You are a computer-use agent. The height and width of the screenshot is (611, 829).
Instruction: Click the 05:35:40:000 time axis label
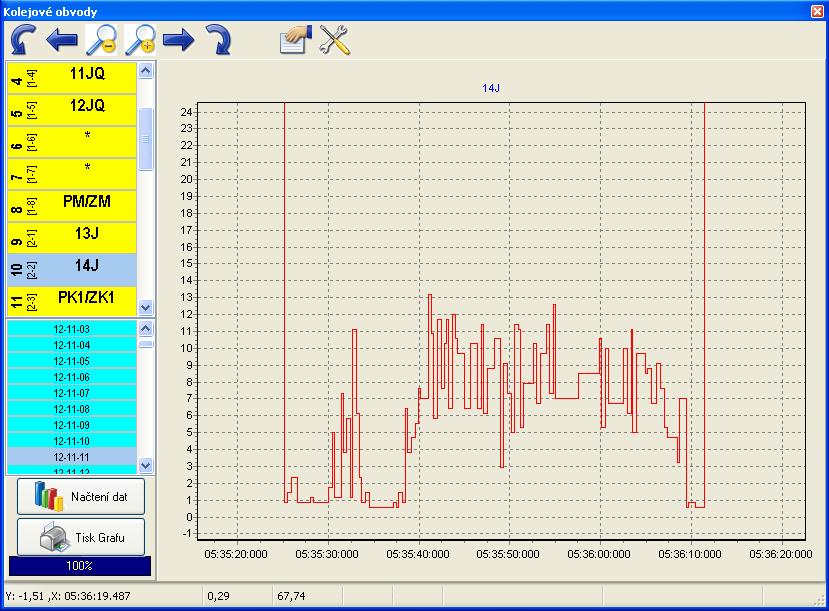click(418, 554)
